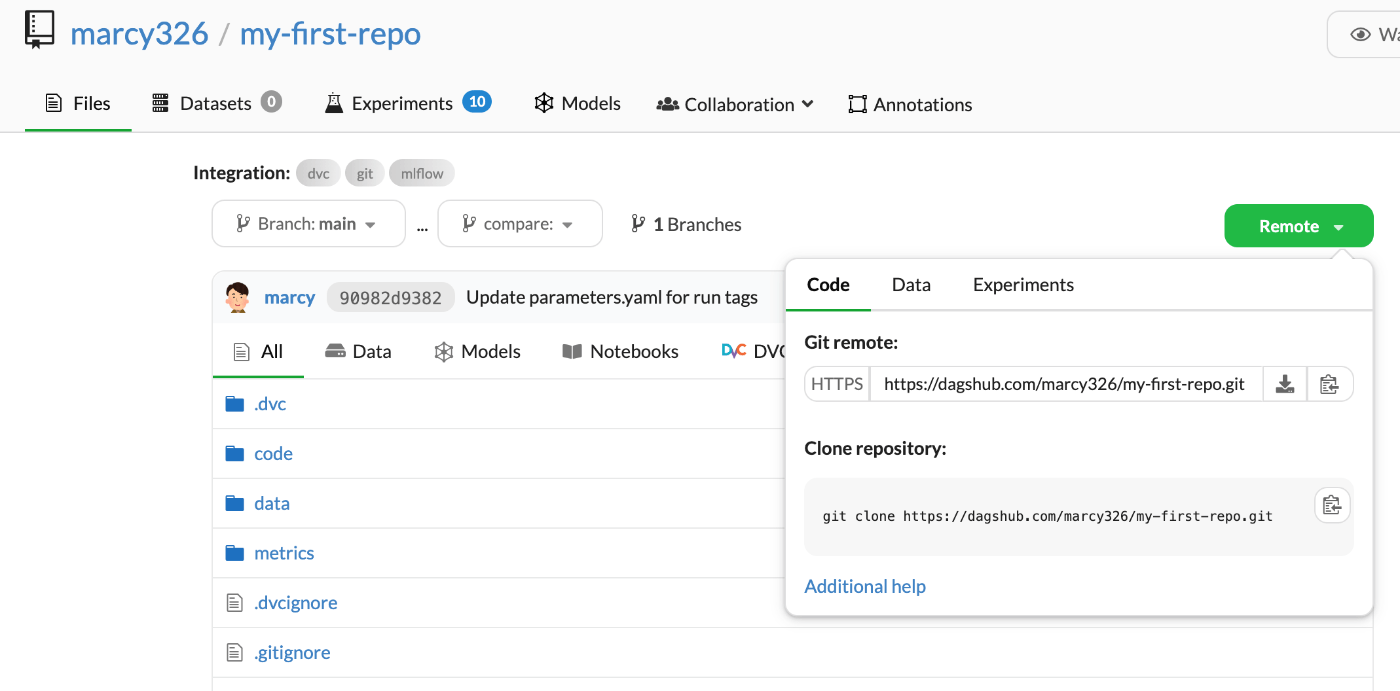
Task: Click the marcy commit author link
Action: 289,297
